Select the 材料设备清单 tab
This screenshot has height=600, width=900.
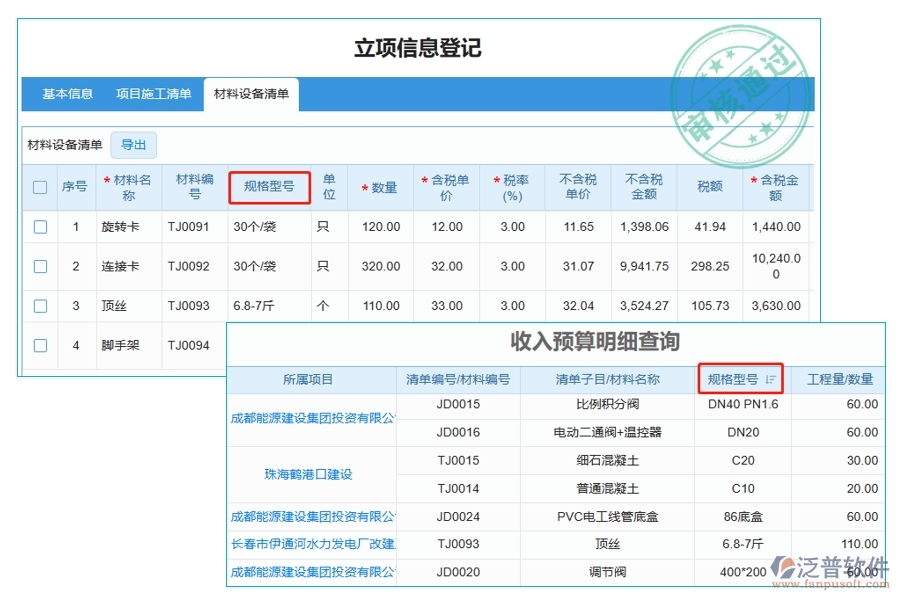click(251, 95)
